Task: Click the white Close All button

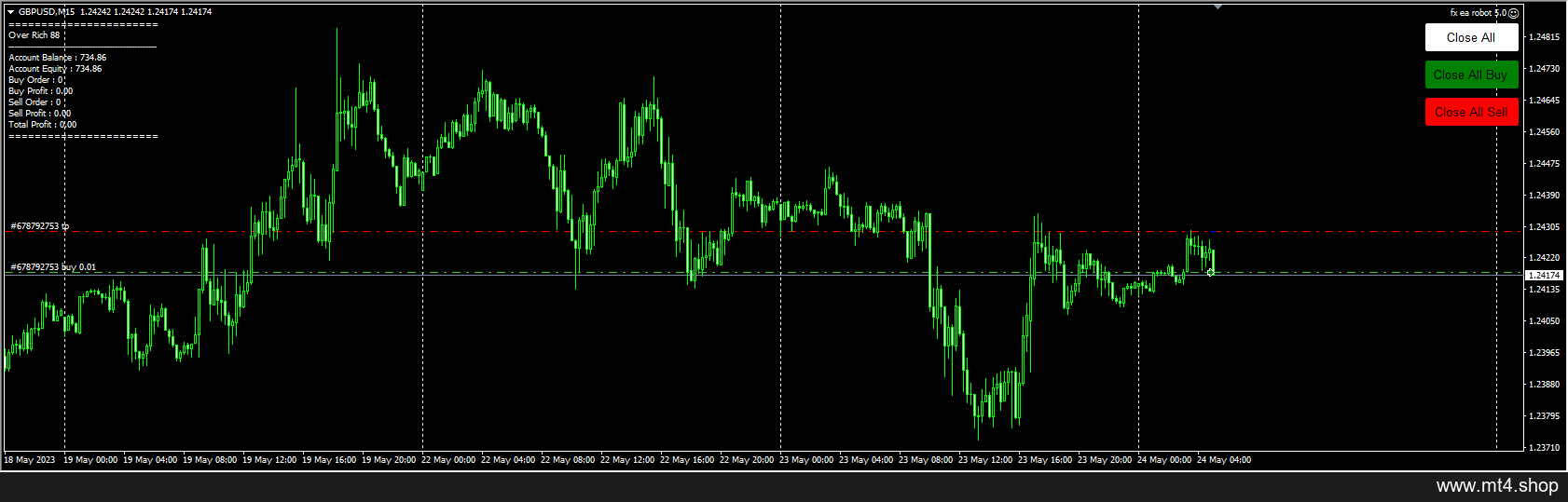Action: [x=1471, y=37]
